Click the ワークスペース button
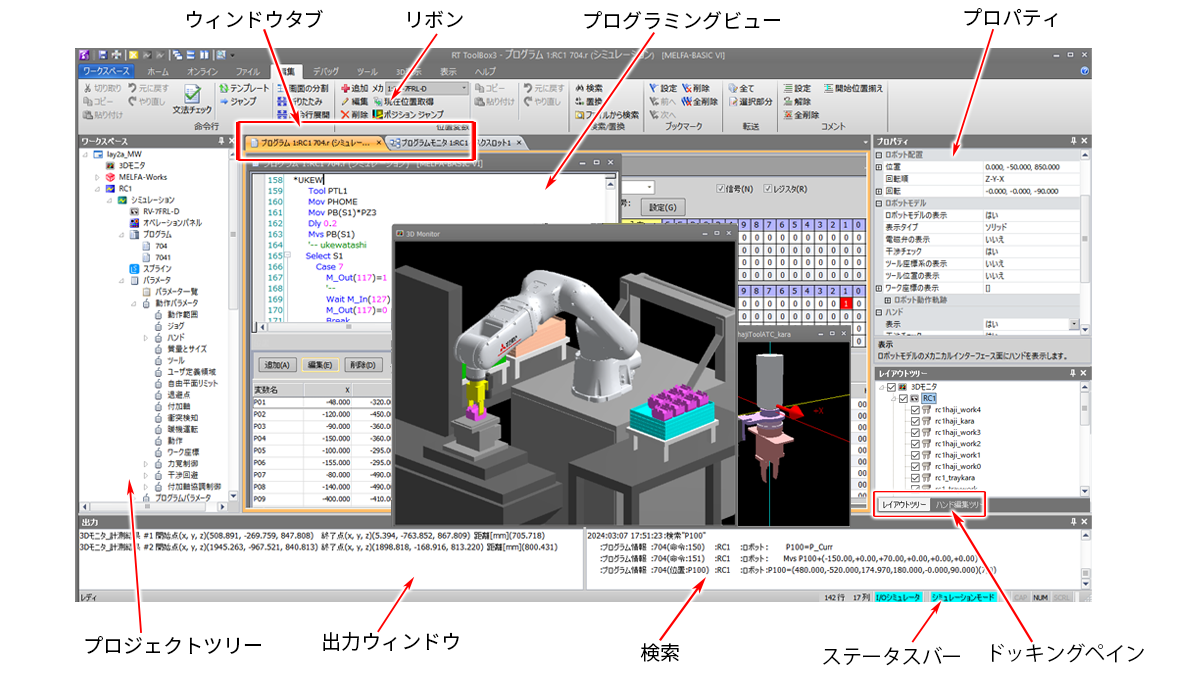 pos(106,72)
